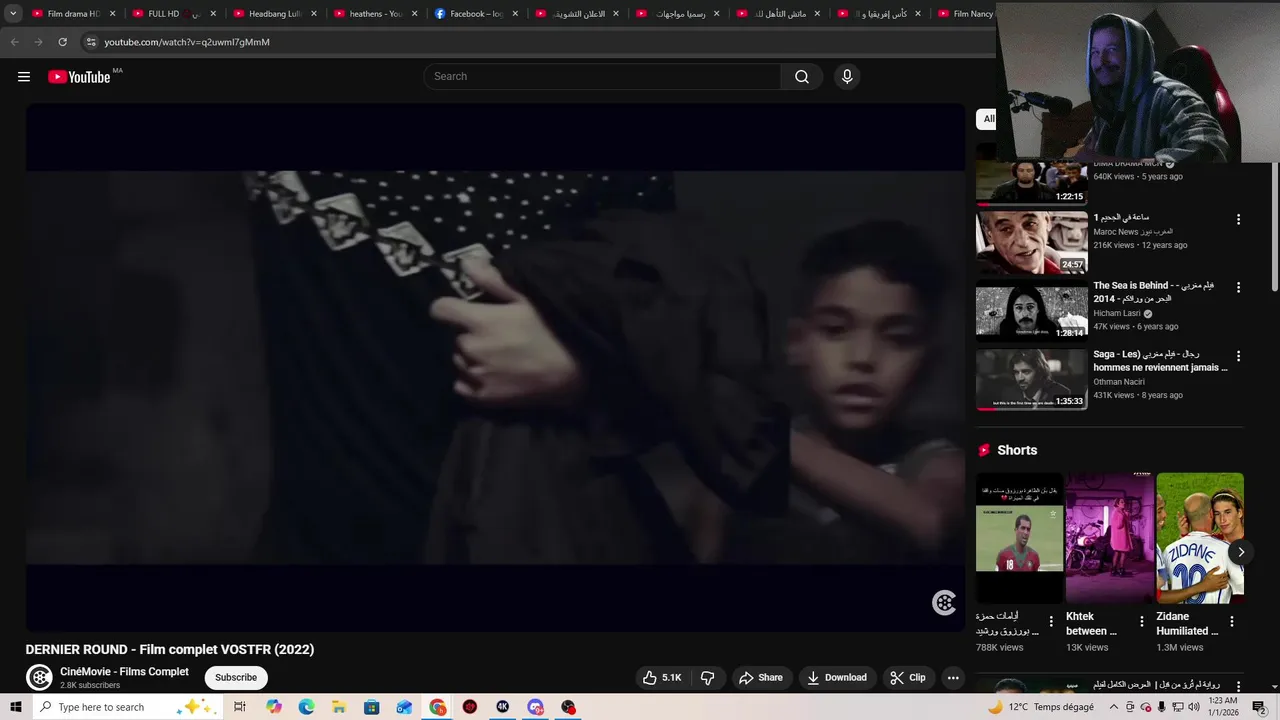Reload the page in the browser
The width and height of the screenshot is (1280, 720).
62,42
